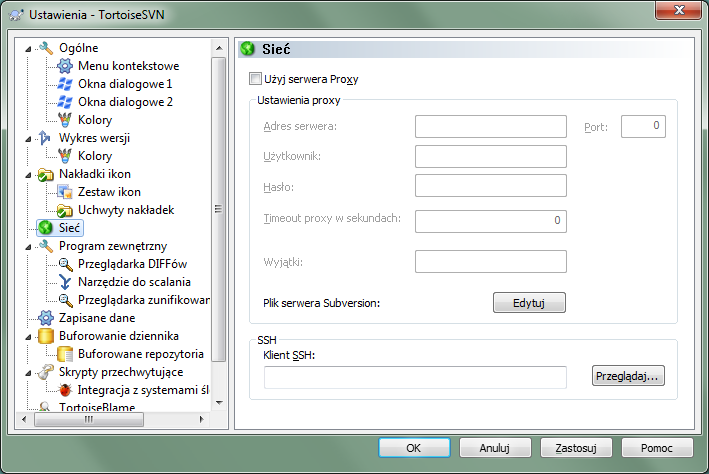This screenshot has width=709, height=474.
Task: Click the wrench icon beside Ogólne
Action: [x=46, y=47]
